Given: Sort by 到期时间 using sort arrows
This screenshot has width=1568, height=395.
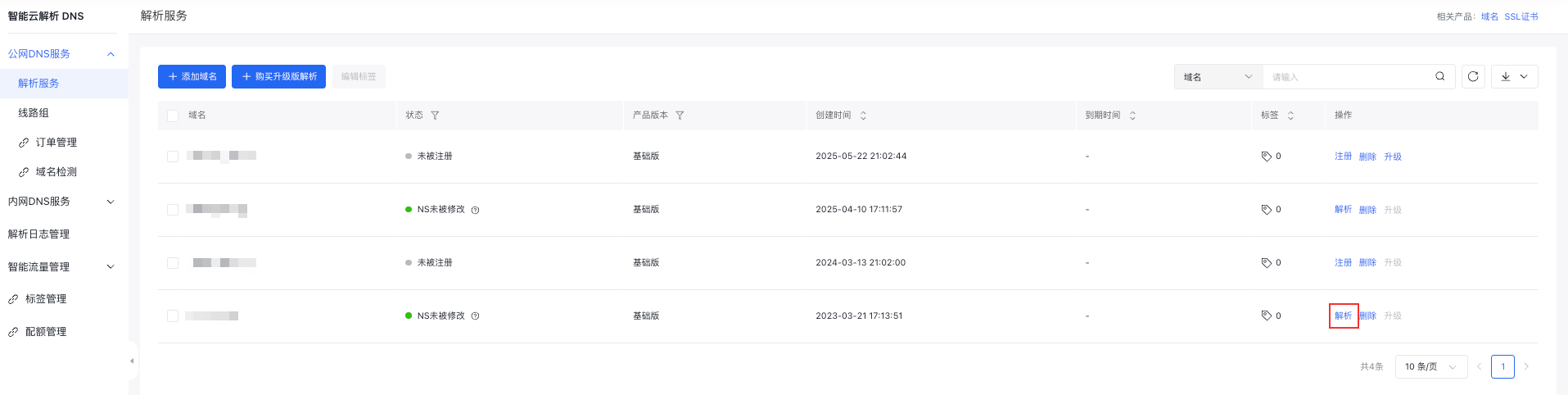Looking at the screenshot, I should coord(1132,116).
